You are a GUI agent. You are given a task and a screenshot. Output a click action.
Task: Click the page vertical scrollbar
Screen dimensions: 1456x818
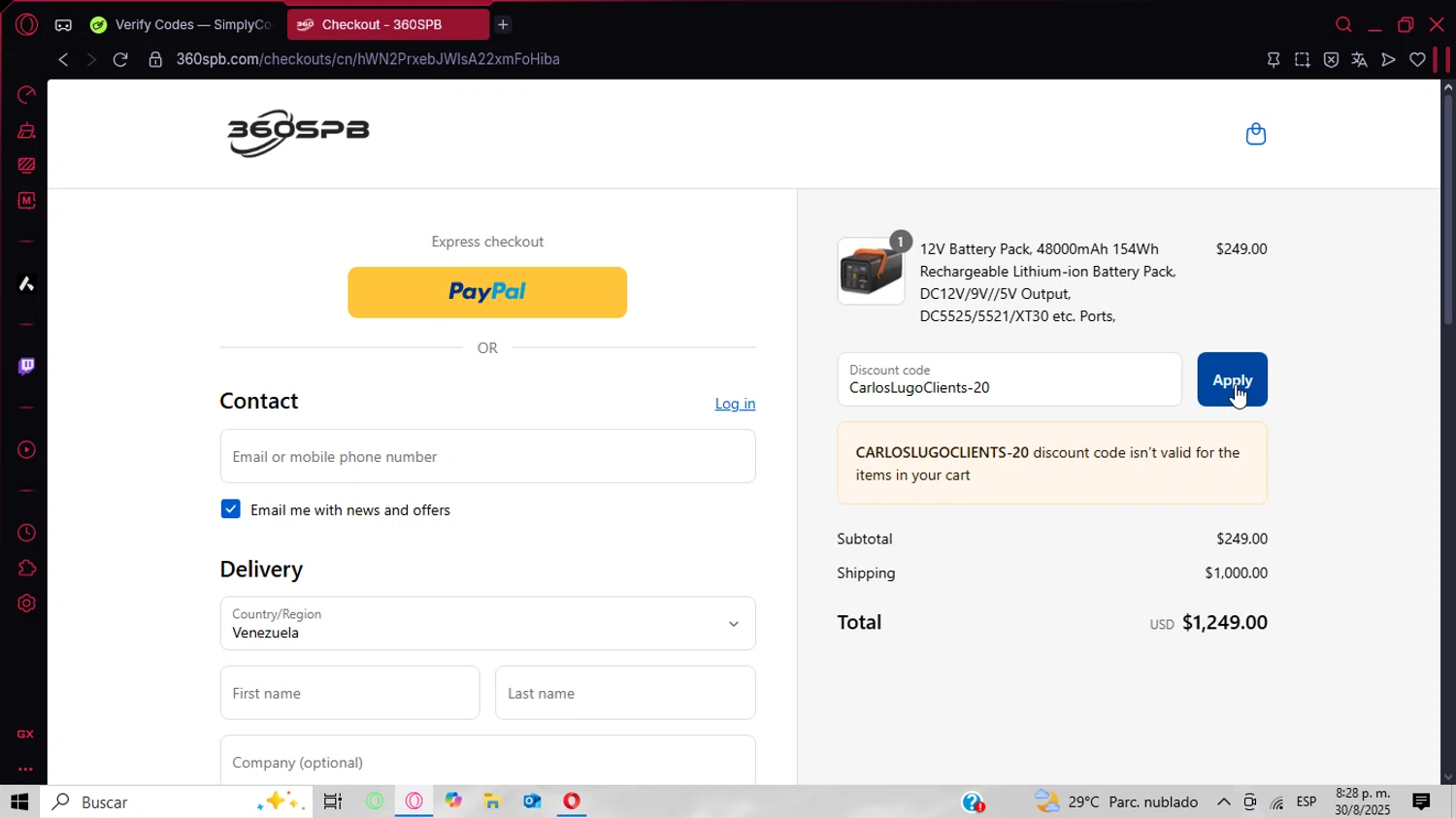coord(1448,209)
